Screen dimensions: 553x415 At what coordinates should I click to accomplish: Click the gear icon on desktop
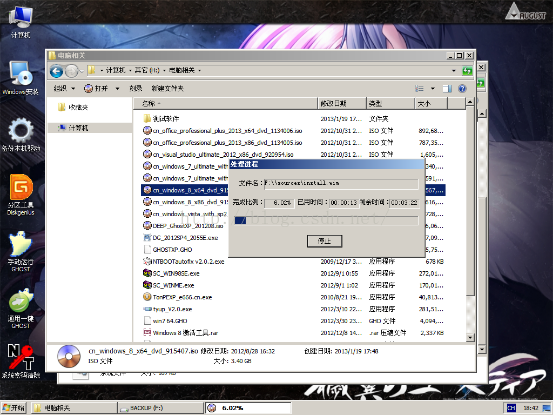coord(21,135)
